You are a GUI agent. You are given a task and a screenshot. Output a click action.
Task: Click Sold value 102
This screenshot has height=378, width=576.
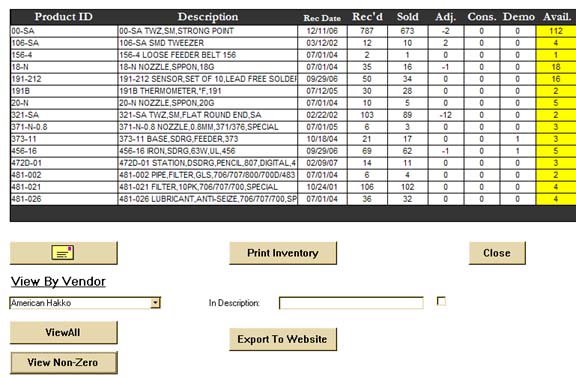pyautogui.click(x=407, y=187)
